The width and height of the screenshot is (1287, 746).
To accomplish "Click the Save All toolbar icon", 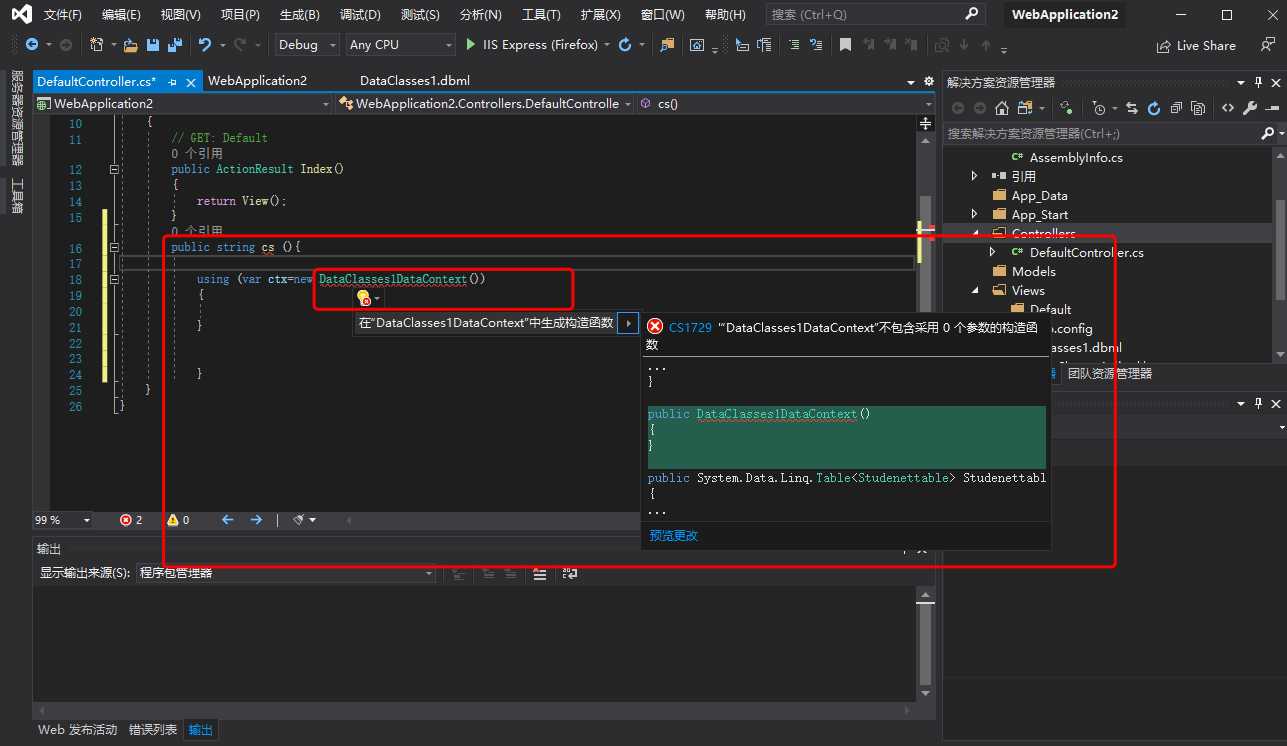I will (x=174, y=45).
